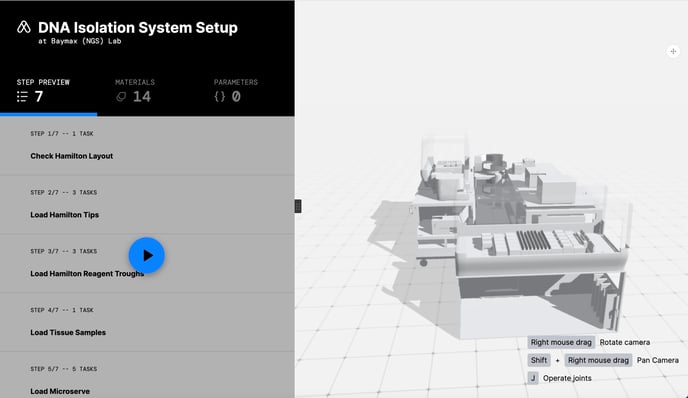This screenshot has height=398, width=688.
Task: Click the Materials tag icon
Action: click(121, 97)
